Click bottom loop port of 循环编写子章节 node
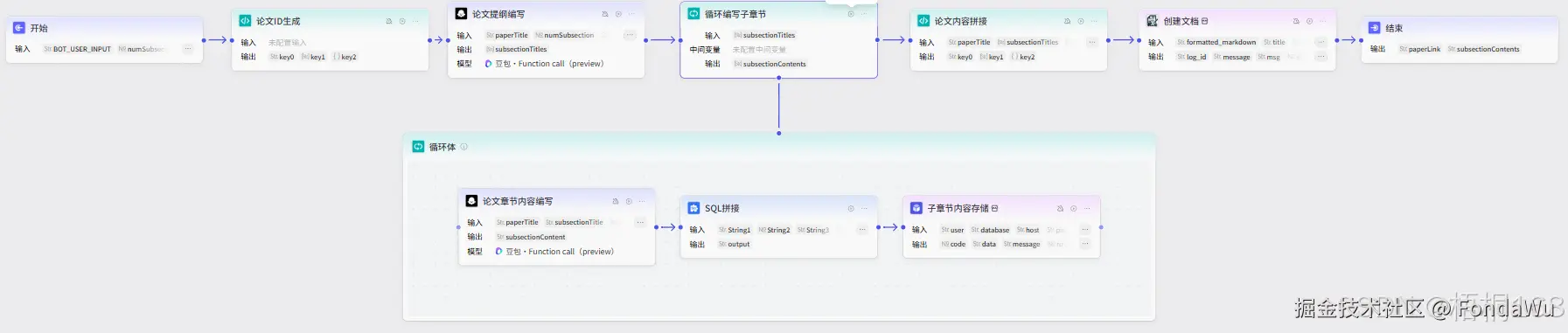Viewport: 1568px width, 333px height. click(x=778, y=78)
